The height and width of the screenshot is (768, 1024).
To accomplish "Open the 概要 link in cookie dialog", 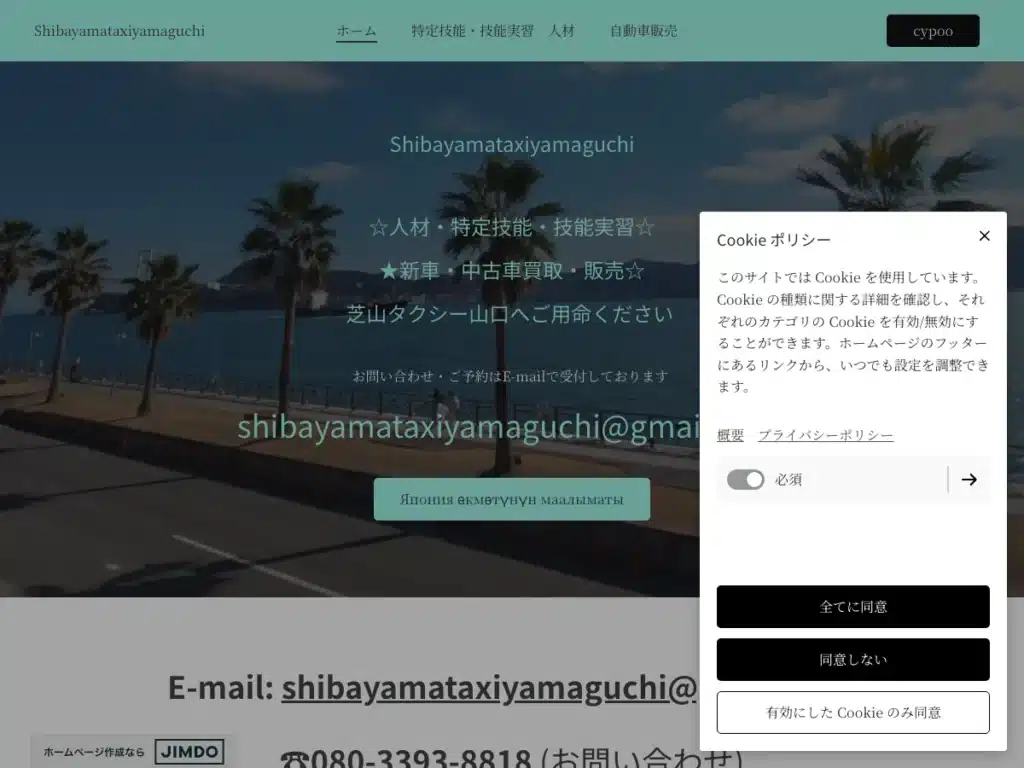I will pos(730,435).
